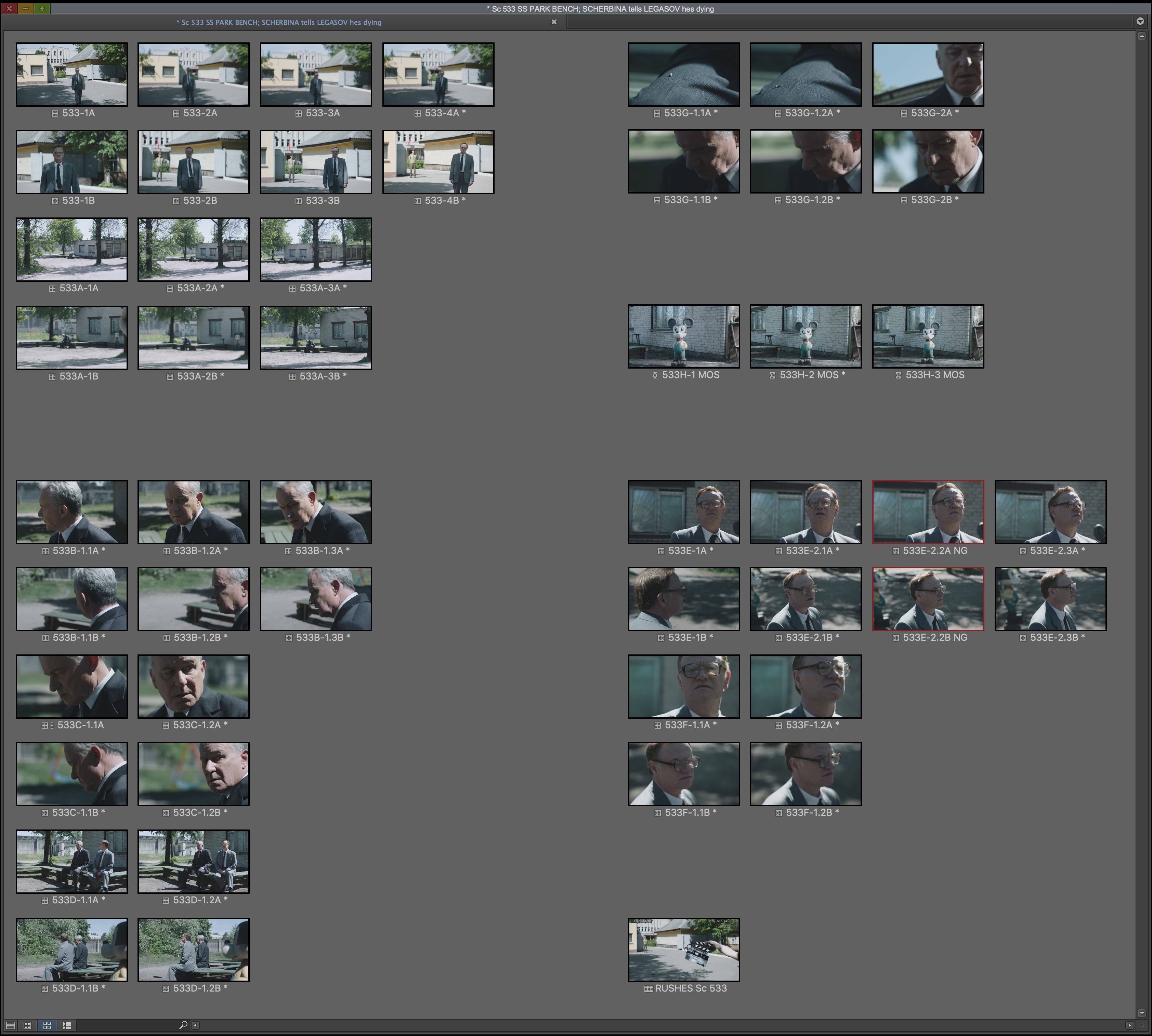Viewport: 1152px width, 1036px height.
Task: Click the clip name '533B-1.1B *'
Action: tap(79, 638)
